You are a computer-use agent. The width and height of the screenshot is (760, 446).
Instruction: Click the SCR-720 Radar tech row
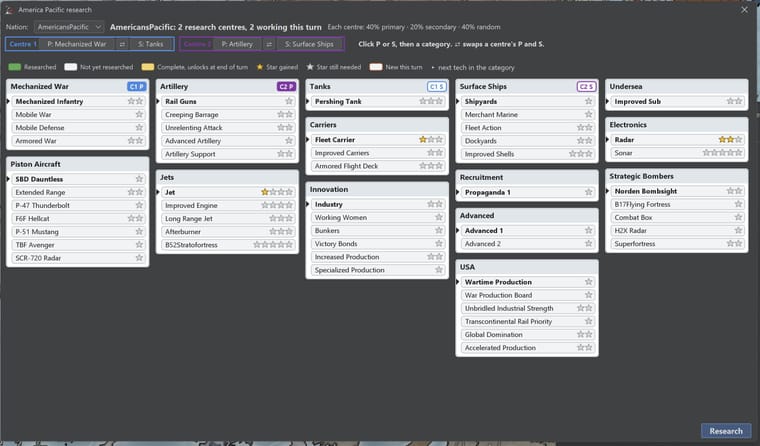78,258
